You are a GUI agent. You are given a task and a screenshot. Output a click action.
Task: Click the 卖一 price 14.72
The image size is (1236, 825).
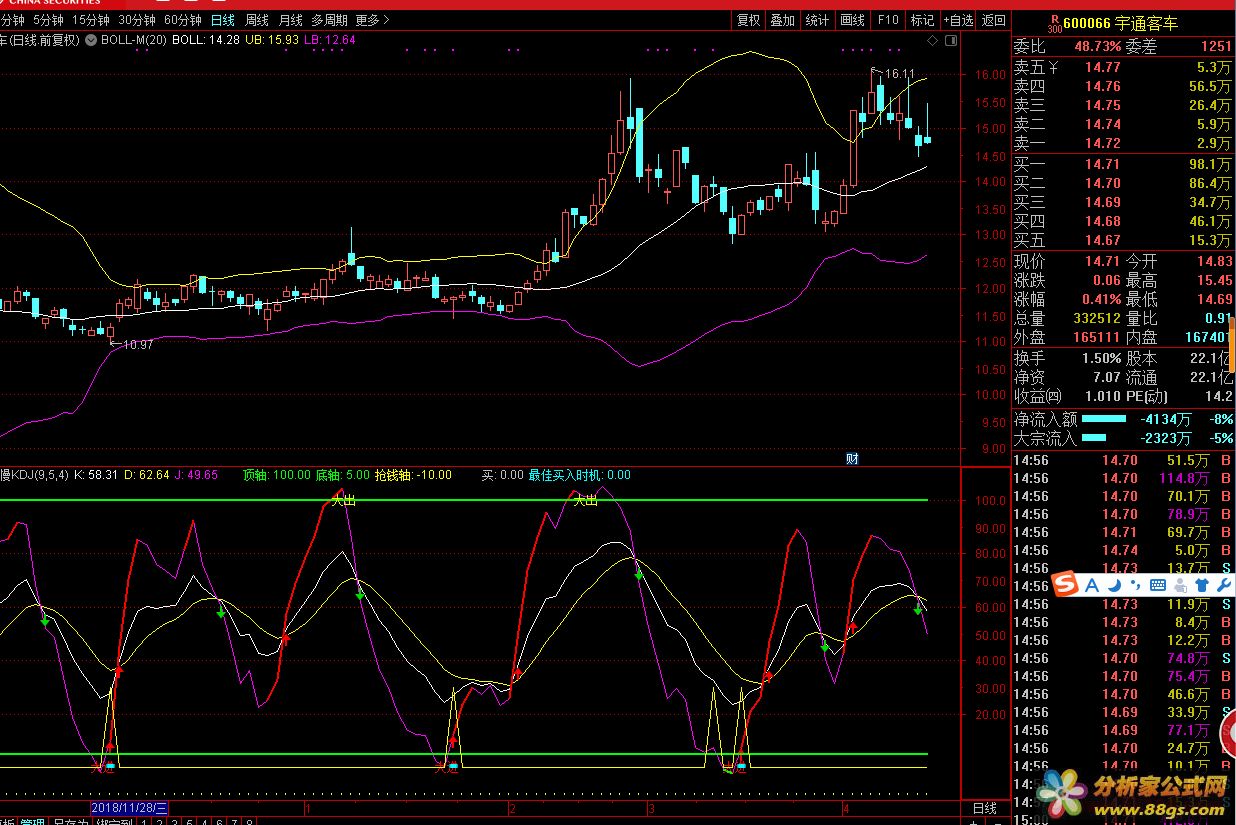click(x=1104, y=143)
